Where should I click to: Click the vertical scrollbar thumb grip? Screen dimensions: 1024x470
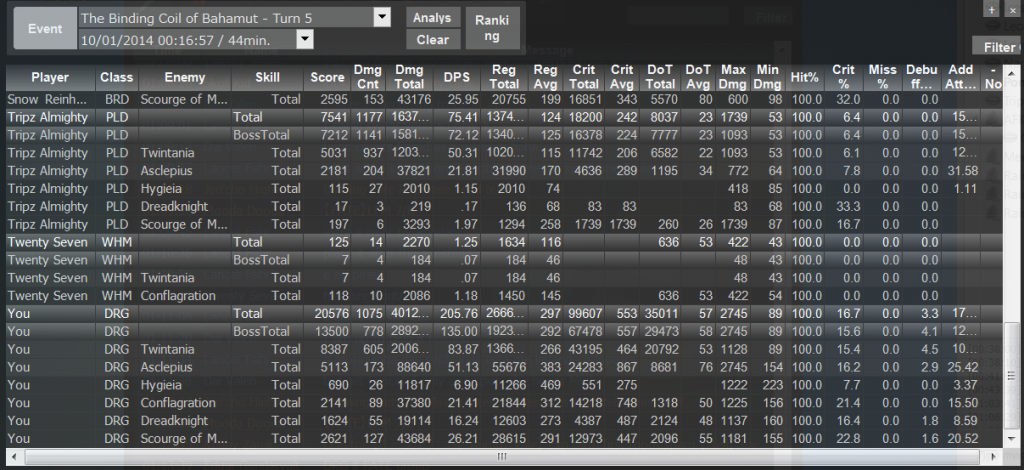1013,376
